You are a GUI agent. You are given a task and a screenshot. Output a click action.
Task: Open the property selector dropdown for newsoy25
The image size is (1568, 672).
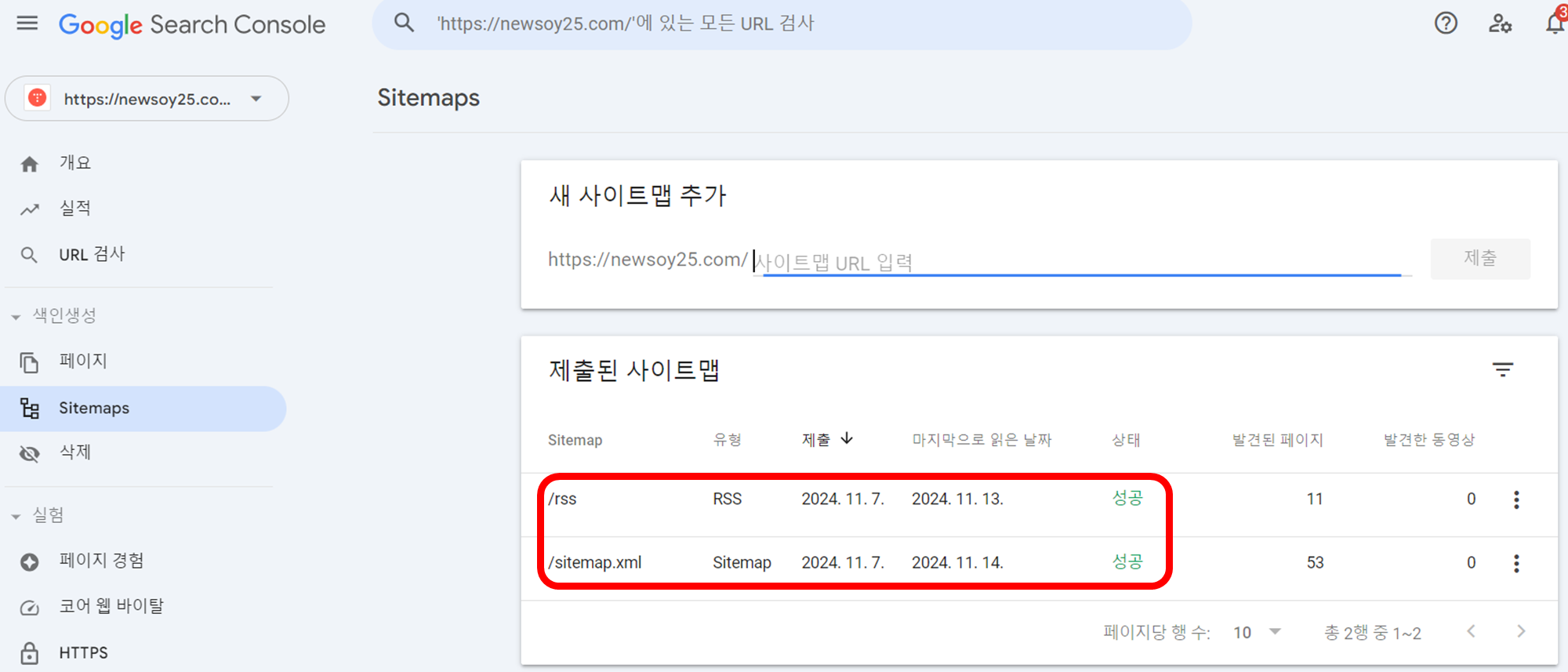click(x=147, y=99)
